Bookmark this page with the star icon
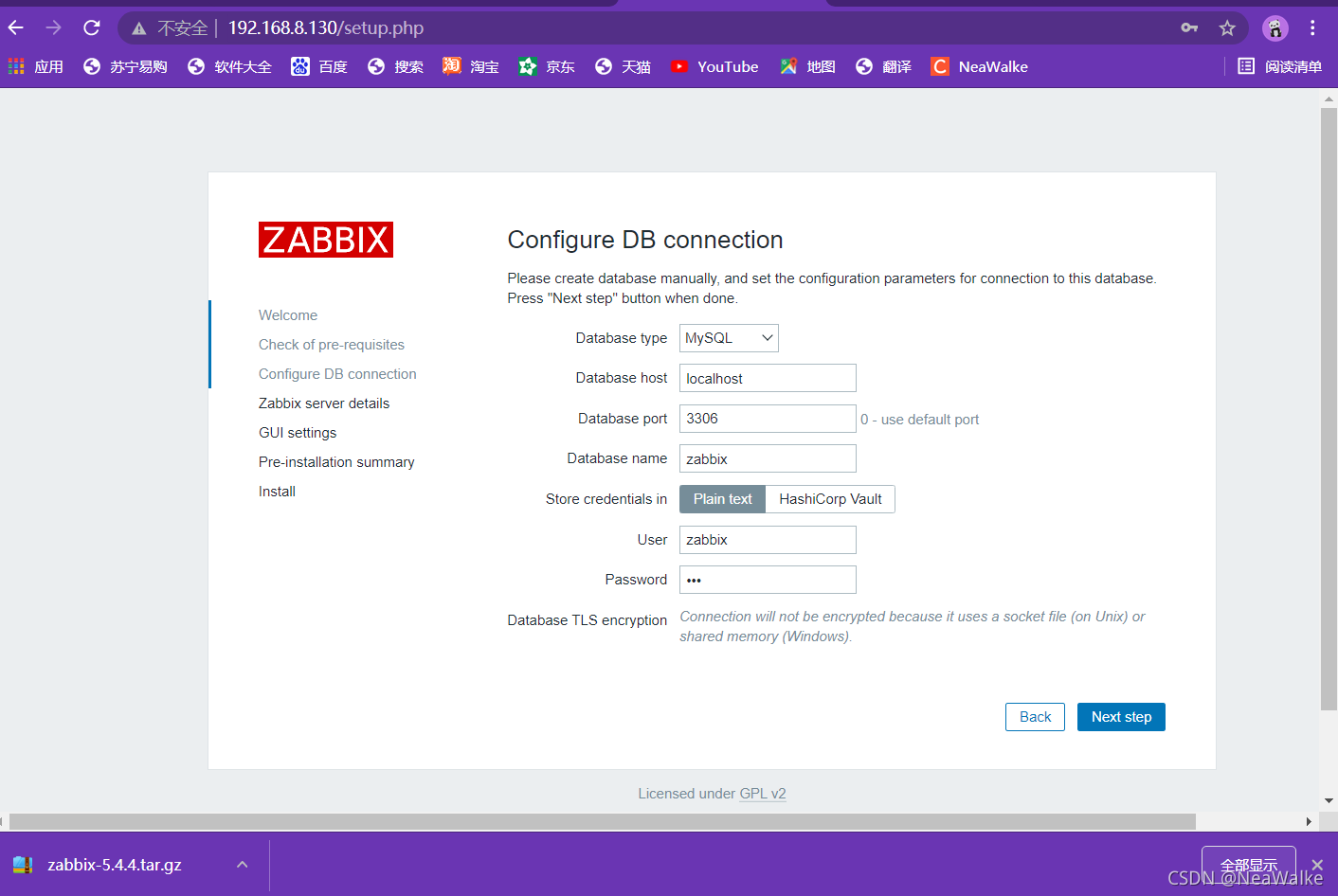 pos(1227,27)
